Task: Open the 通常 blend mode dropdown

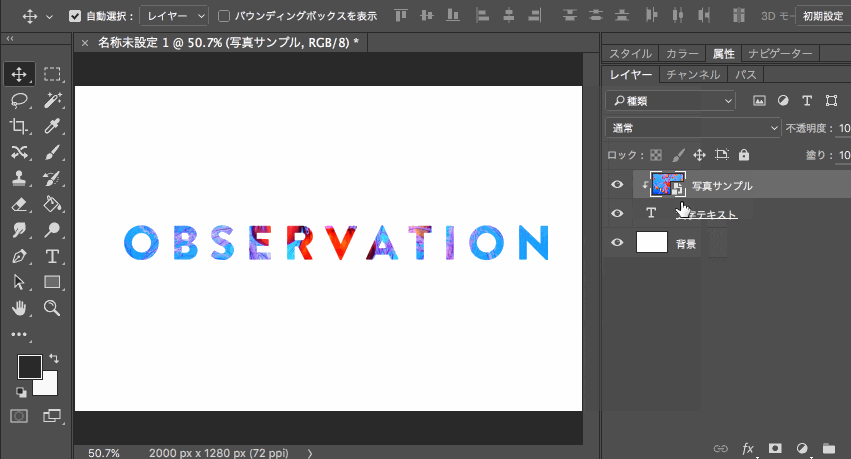Action: pyautogui.click(x=693, y=128)
